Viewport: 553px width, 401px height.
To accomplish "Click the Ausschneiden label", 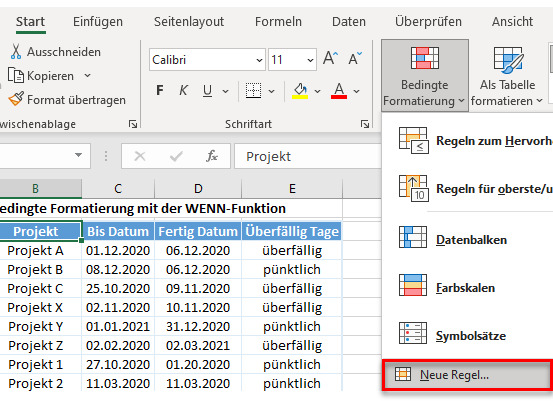I will [x=64, y=52].
